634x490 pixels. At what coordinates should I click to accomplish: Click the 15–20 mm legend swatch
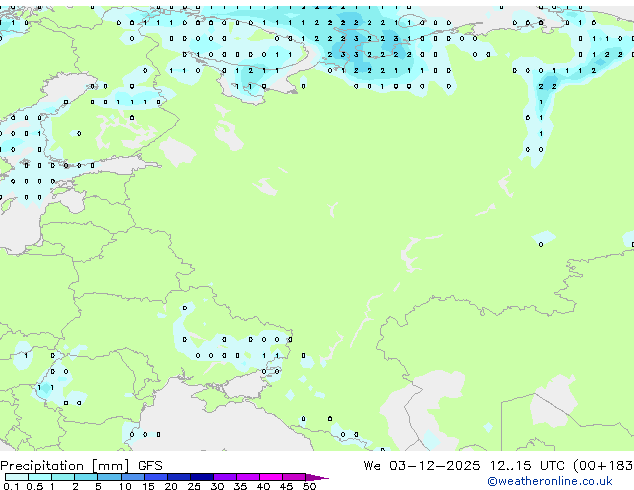click(x=156, y=477)
